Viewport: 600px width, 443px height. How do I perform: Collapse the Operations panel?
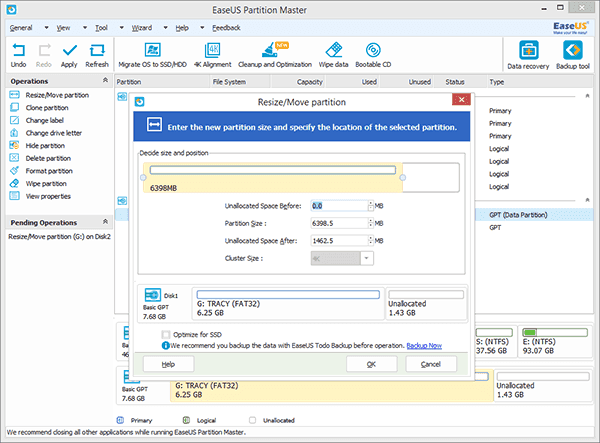[105, 80]
